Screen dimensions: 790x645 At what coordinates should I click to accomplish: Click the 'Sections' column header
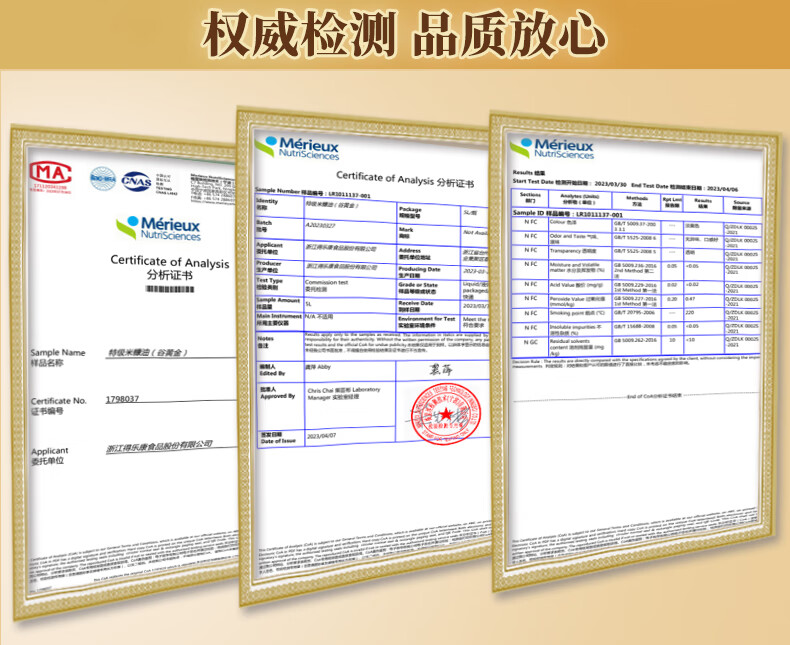530,197
